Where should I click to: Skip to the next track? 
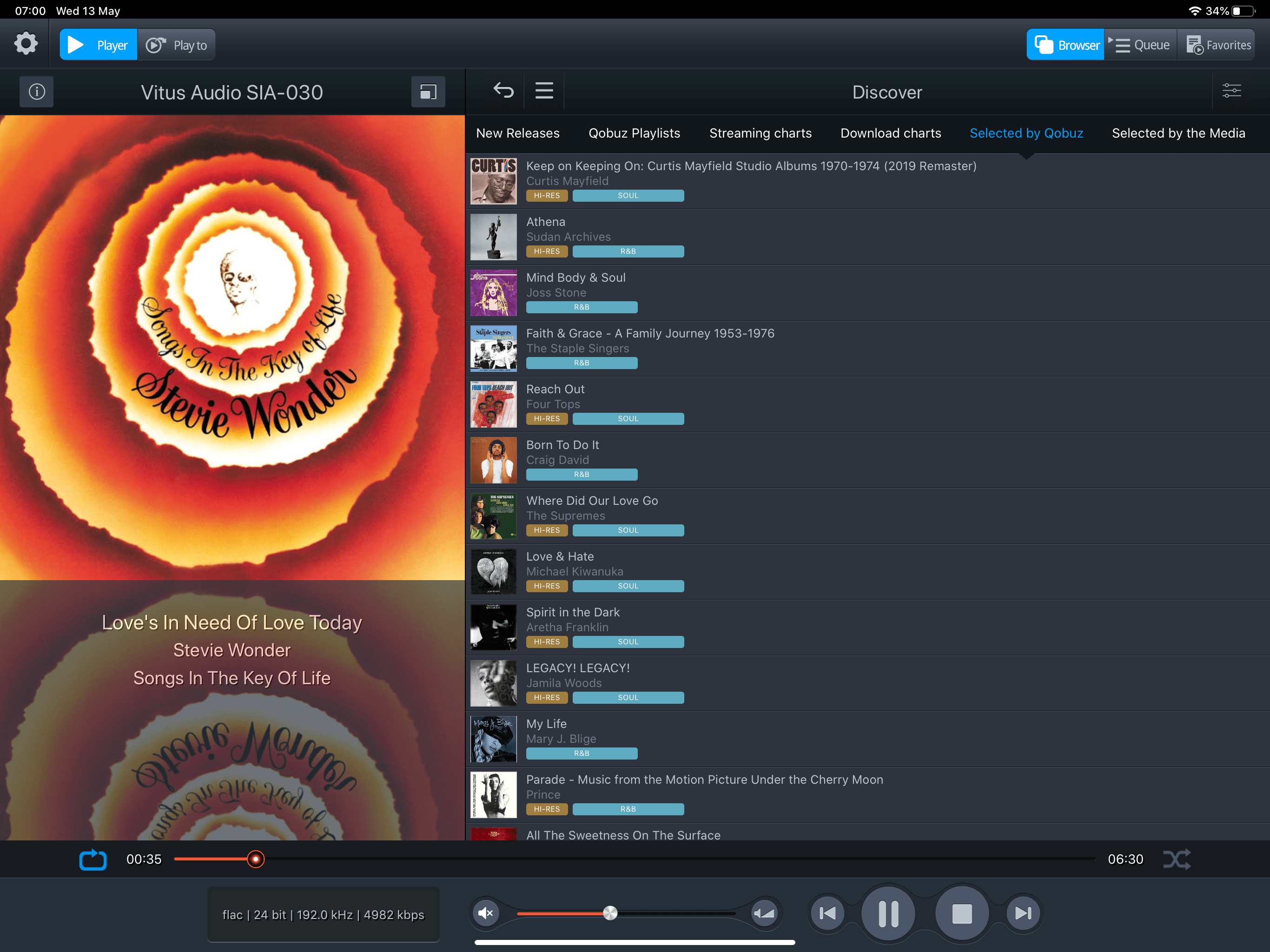pyautogui.click(x=1023, y=913)
